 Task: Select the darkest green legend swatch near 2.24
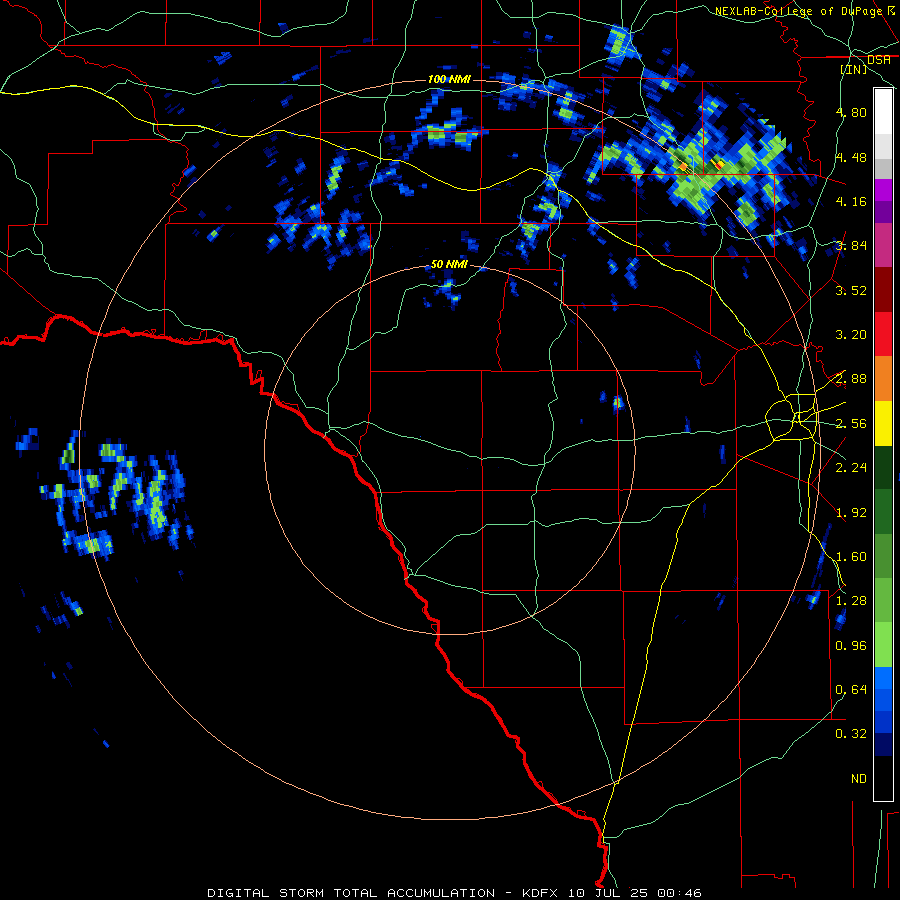tap(883, 467)
